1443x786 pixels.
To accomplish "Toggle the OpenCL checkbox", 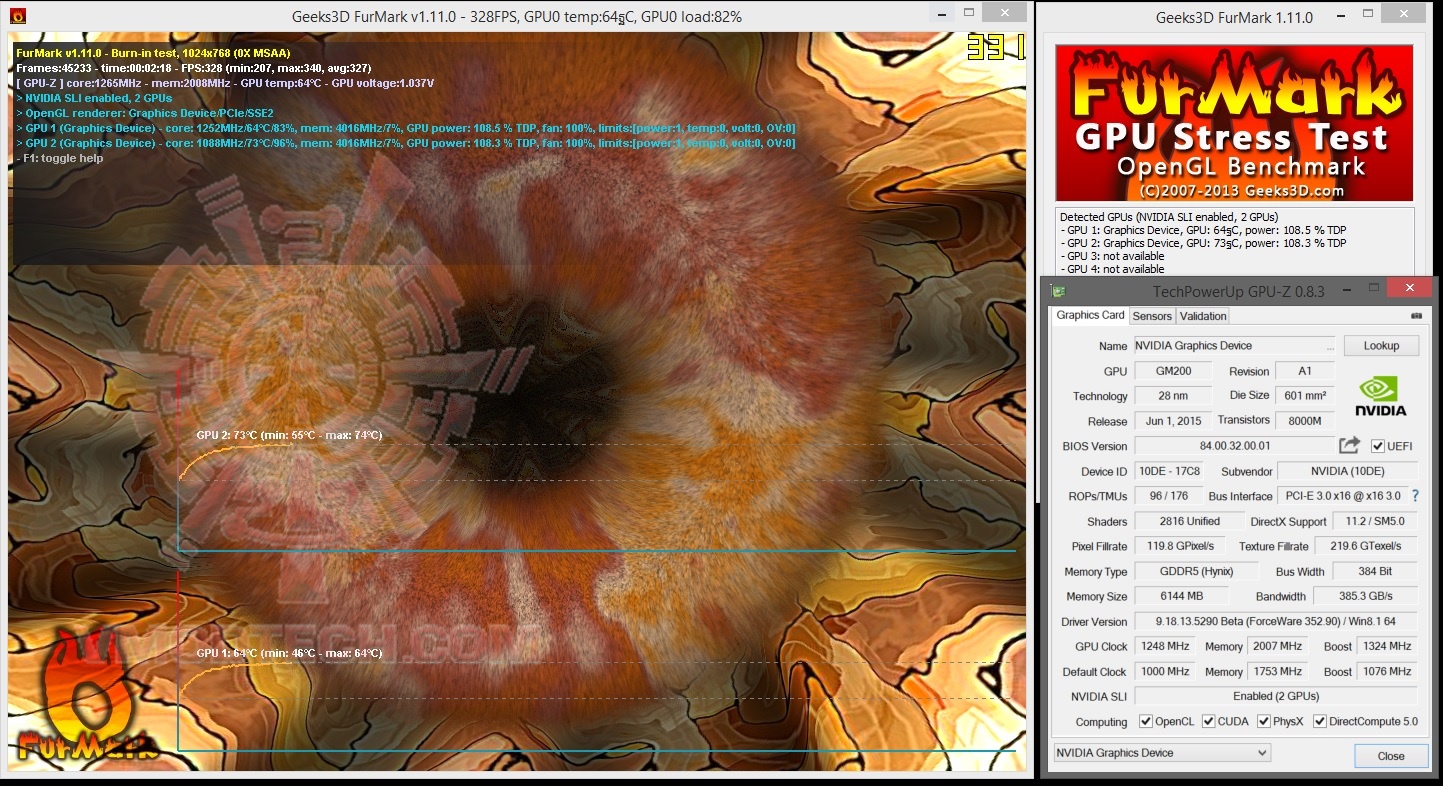I will tap(1146, 722).
